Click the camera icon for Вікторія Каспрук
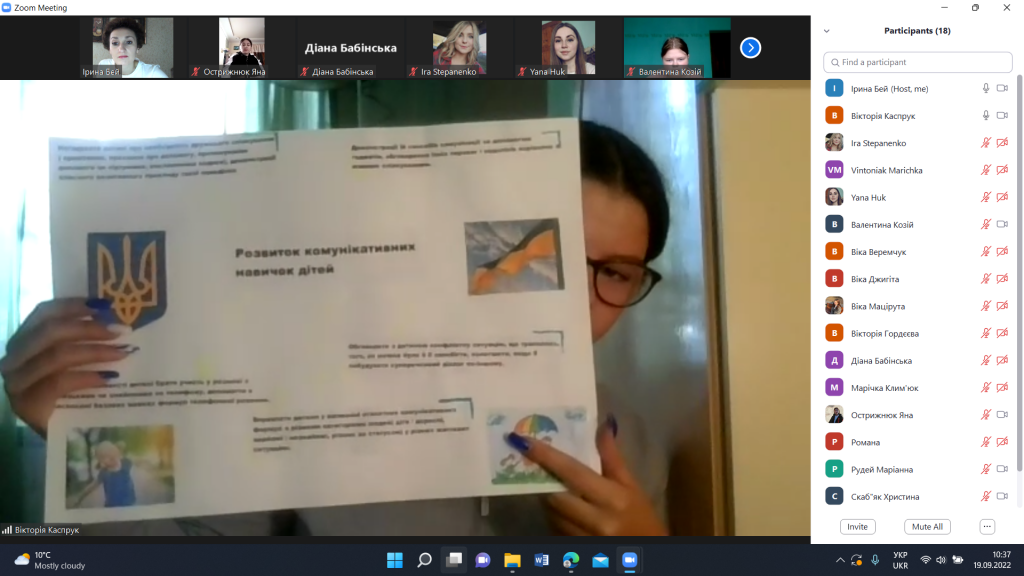Screen dimensions: 1024x576 pyautogui.click(x=1002, y=116)
